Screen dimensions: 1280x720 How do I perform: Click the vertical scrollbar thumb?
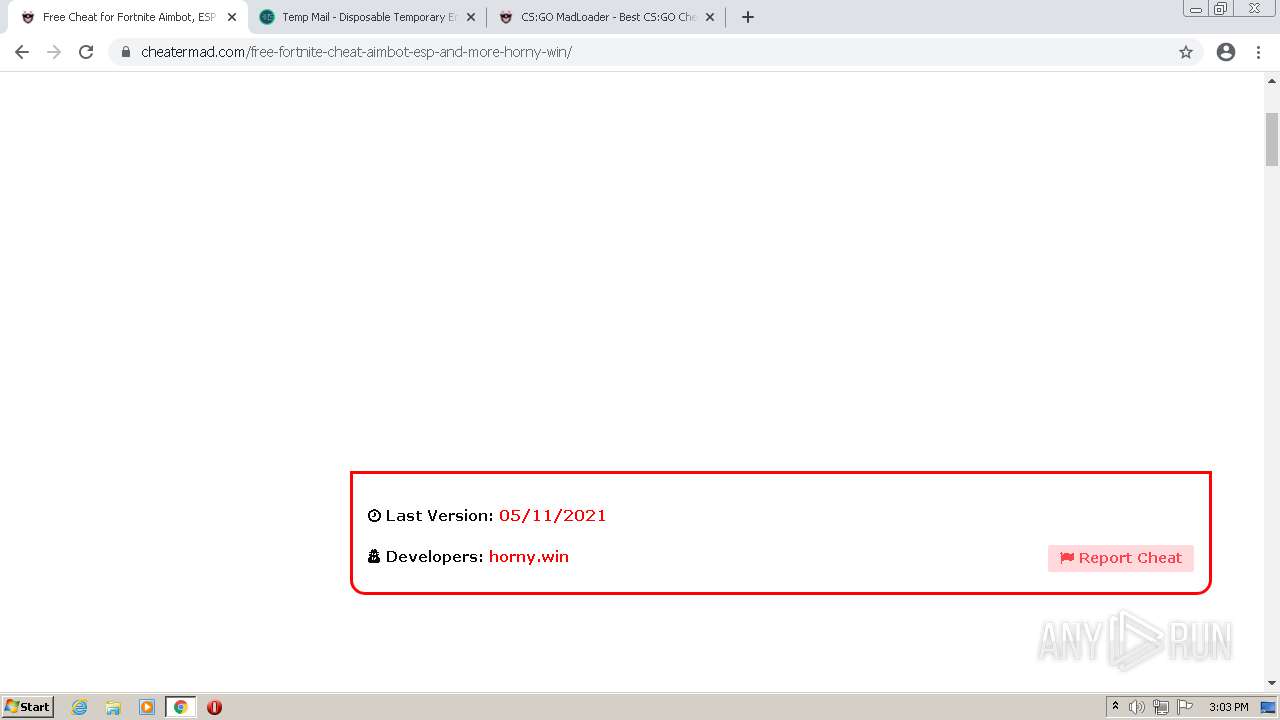[1272, 139]
